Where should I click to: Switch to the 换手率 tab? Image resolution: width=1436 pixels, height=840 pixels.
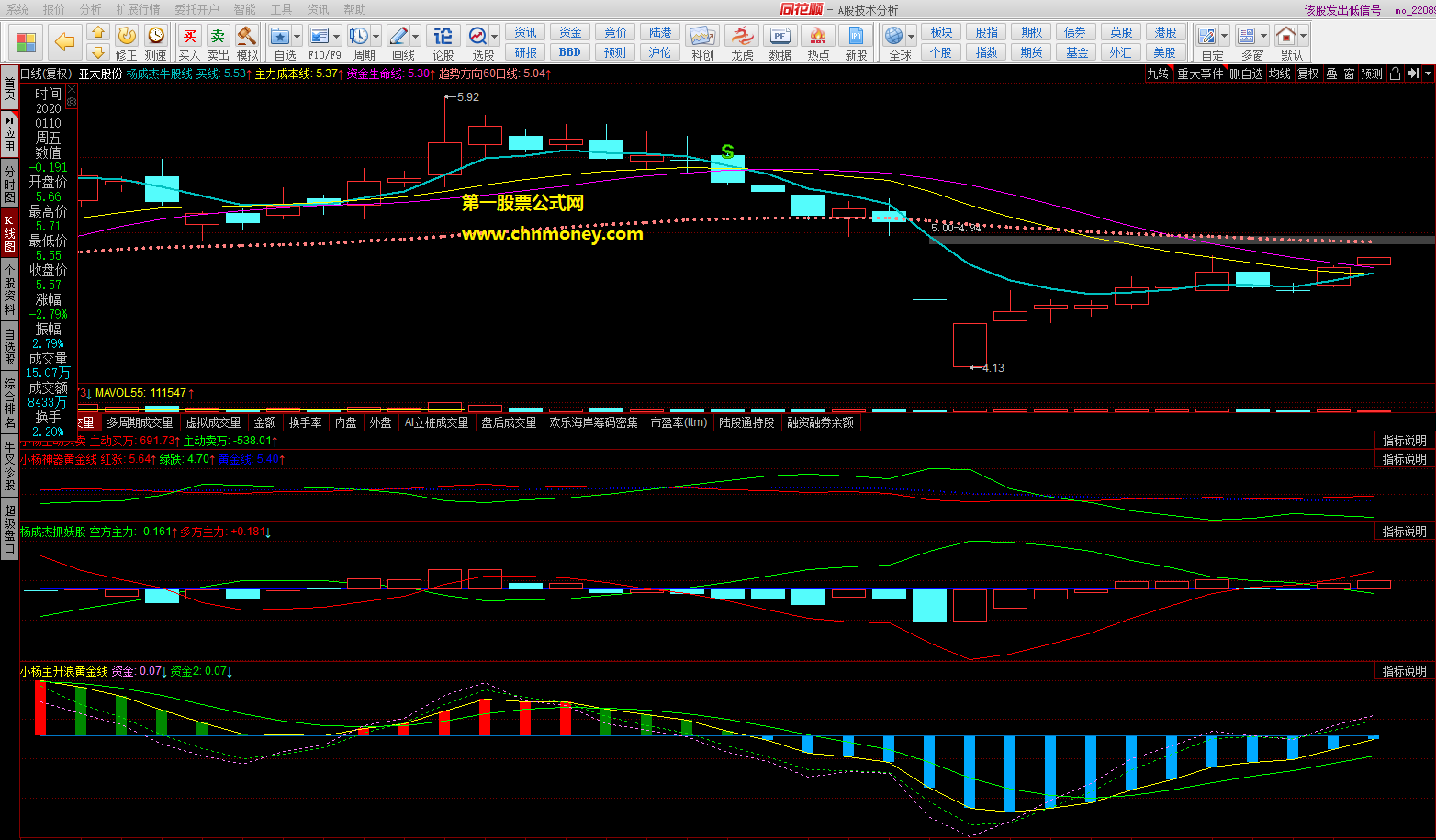tap(305, 422)
